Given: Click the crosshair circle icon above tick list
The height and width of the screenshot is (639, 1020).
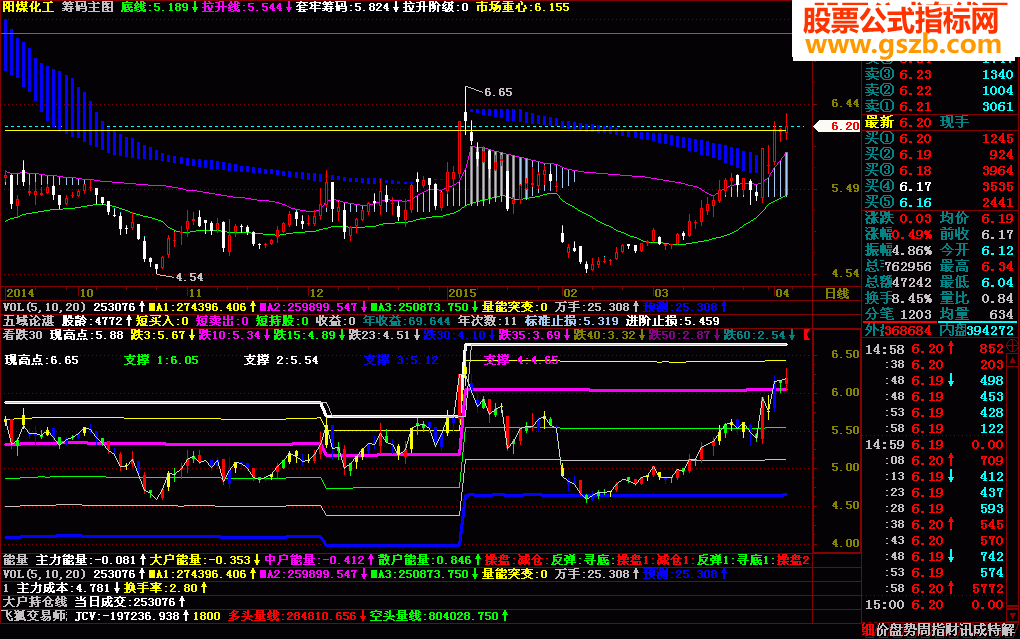Looking at the screenshot, I should click(1012, 344).
